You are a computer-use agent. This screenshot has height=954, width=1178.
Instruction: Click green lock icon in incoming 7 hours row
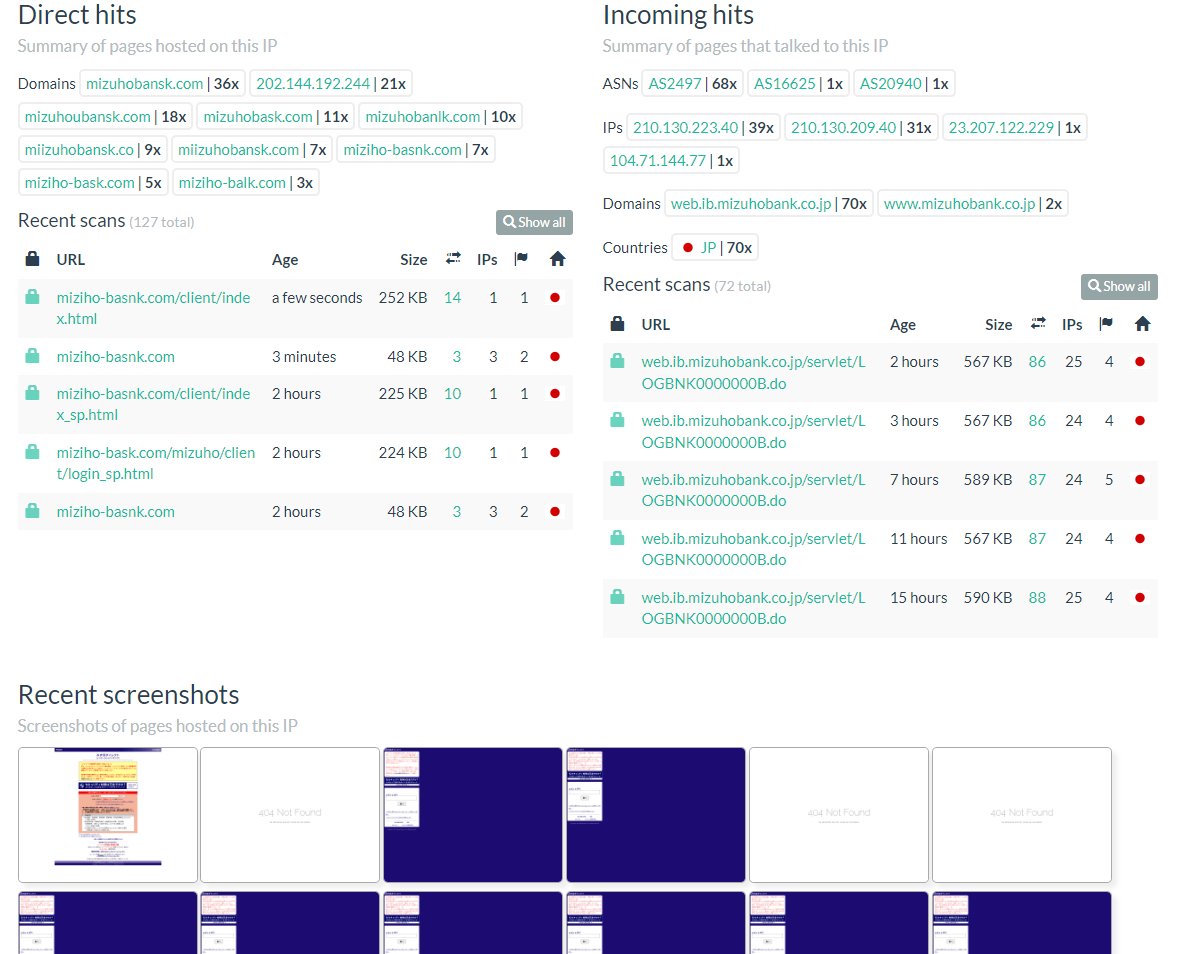click(x=618, y=479)
